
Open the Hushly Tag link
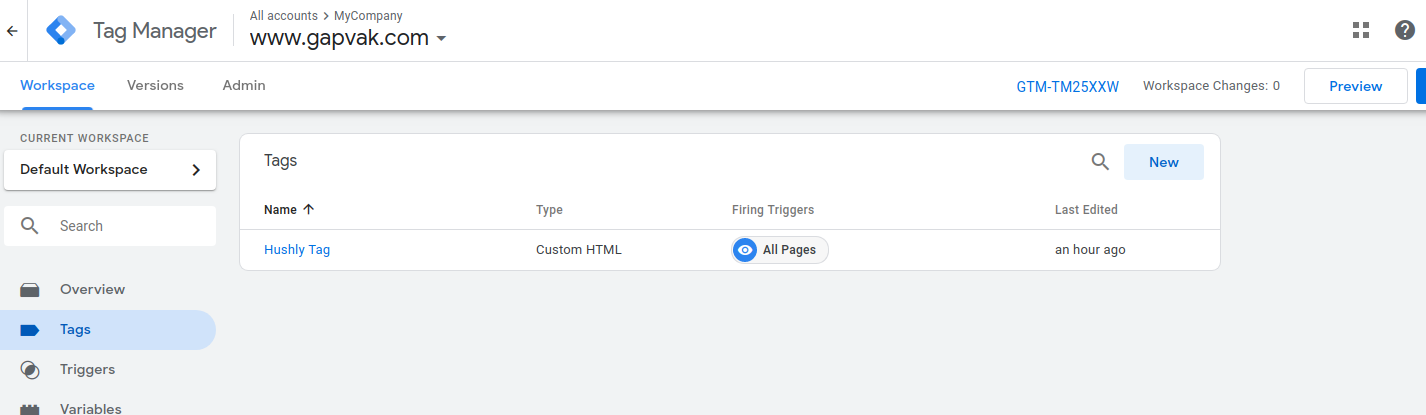(297, 250)
